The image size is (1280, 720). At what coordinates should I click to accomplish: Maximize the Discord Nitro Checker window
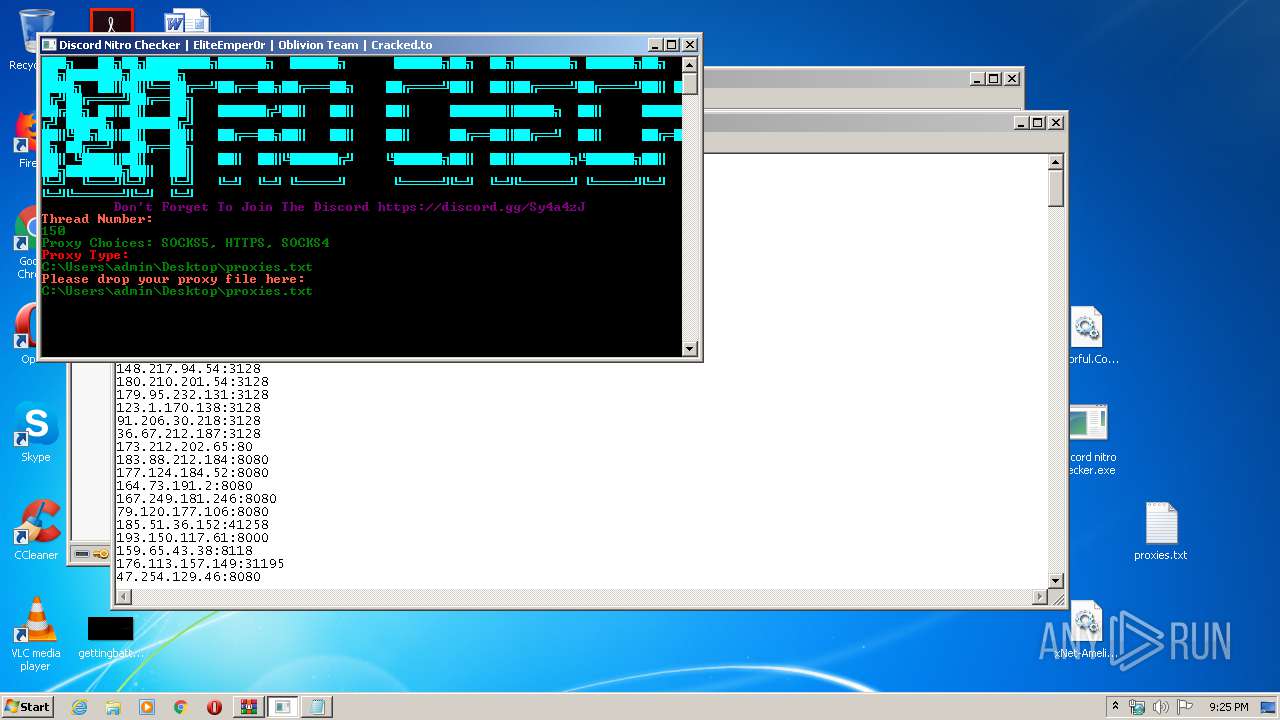click(x=671, y=45)
